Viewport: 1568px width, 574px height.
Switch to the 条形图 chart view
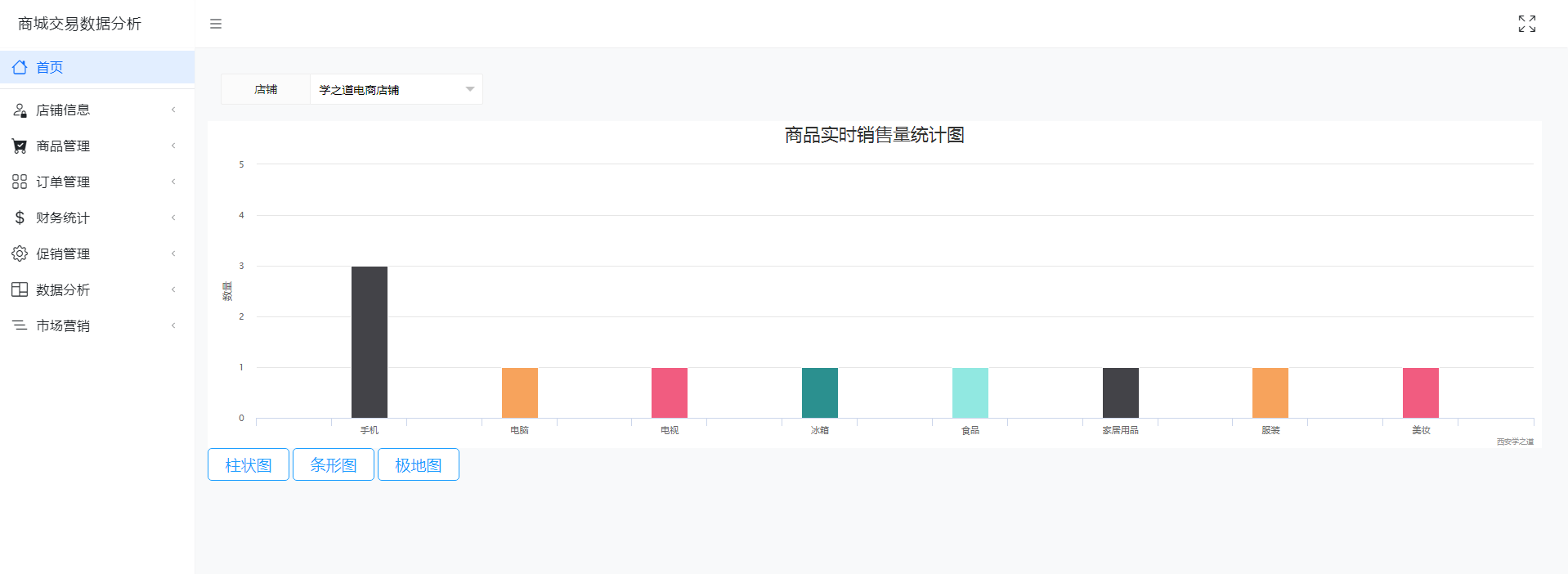tap(334, 464)
